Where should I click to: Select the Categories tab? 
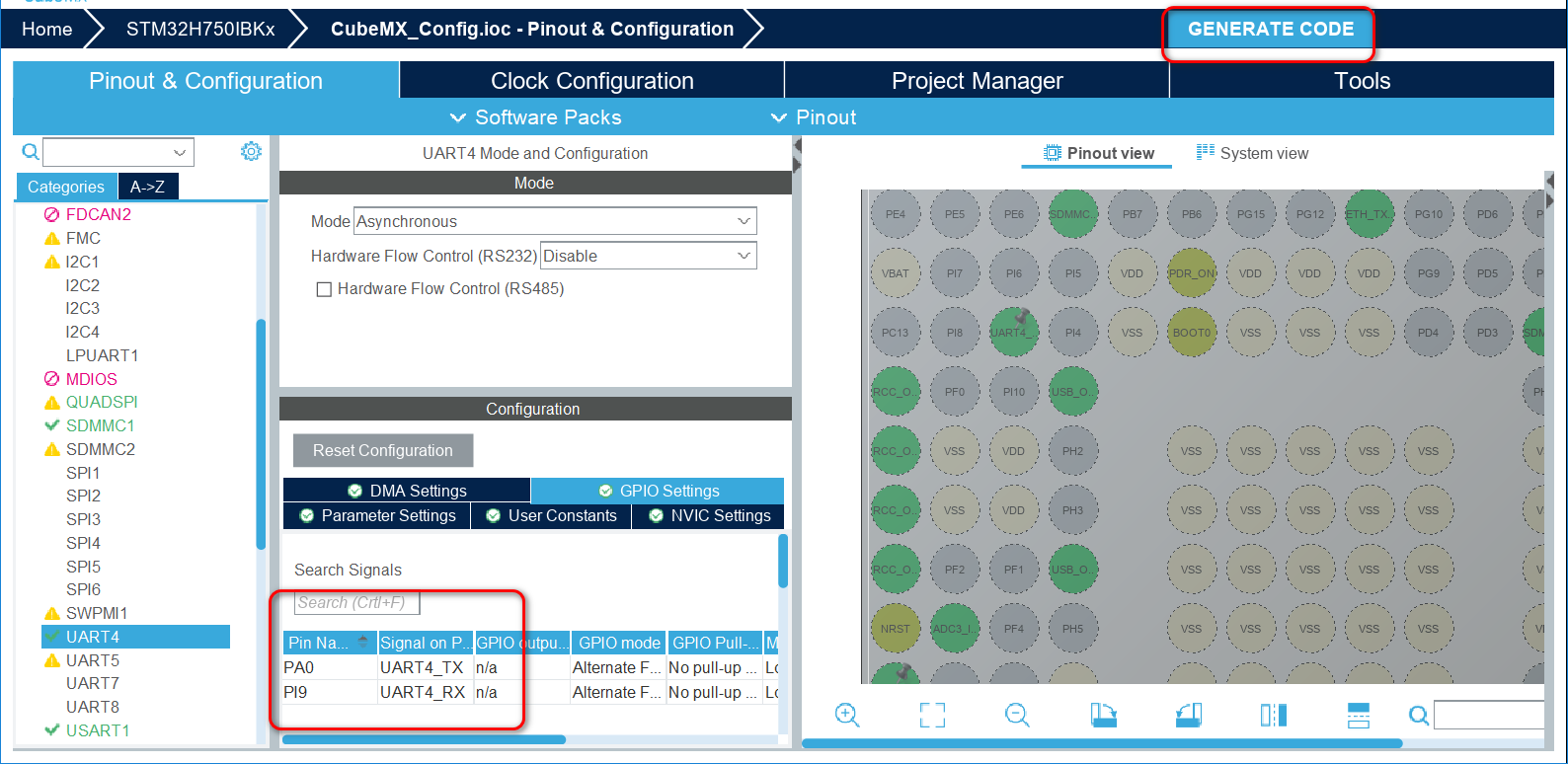[x=66, y=187]
